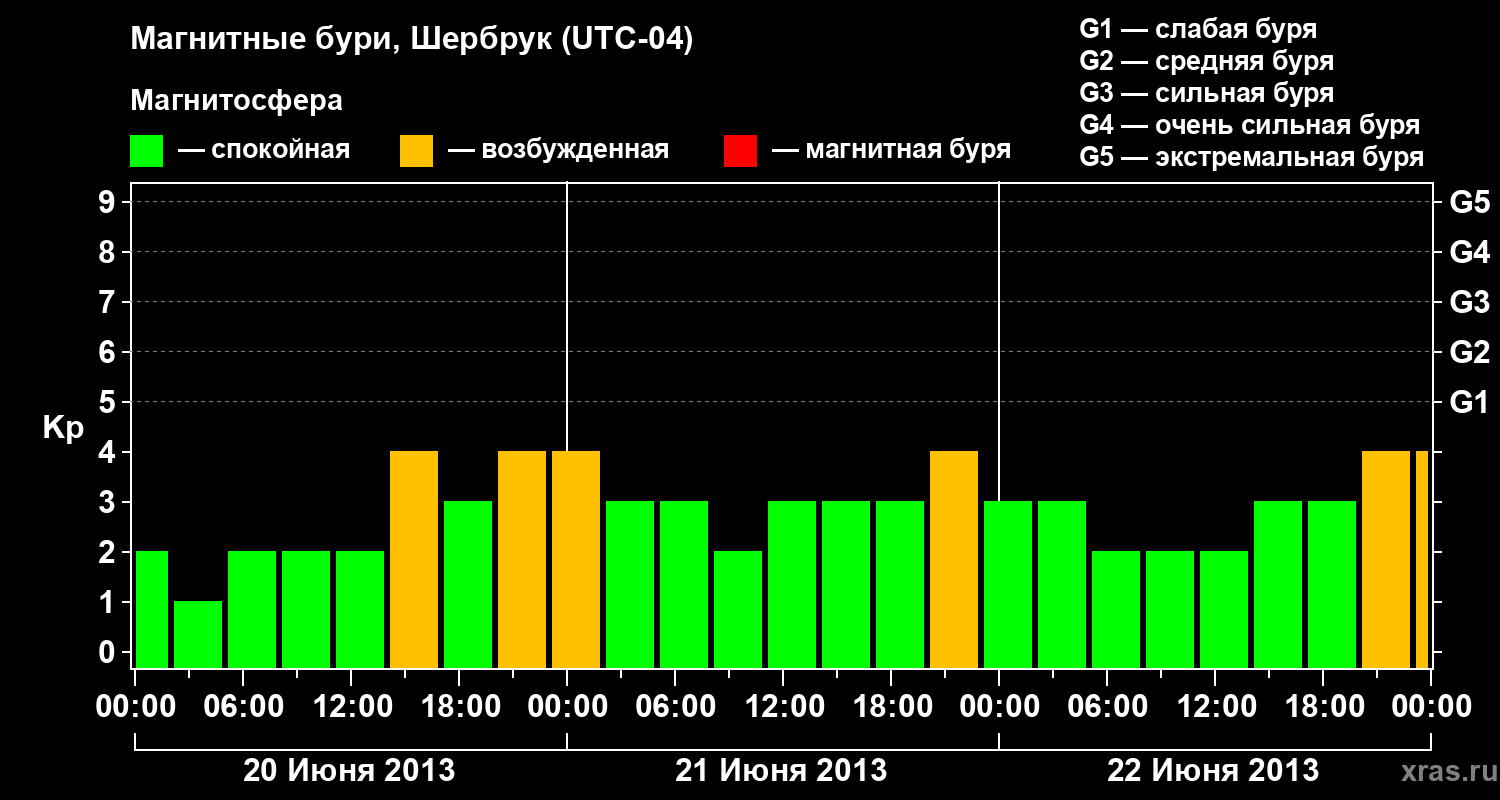This screenshot has height=800, width=1500.
Task: Click 'G4 — очень сильная буря' legend line
Action: click(1249, 125)
